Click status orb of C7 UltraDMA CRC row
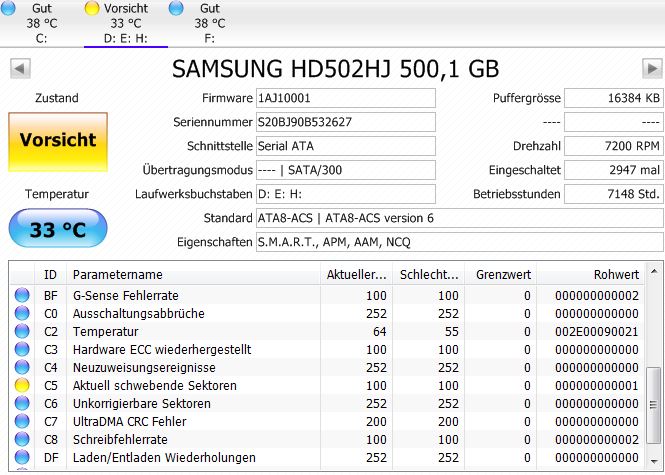The width and height of the screenshot is (665, 475). [x=22, y=422]
